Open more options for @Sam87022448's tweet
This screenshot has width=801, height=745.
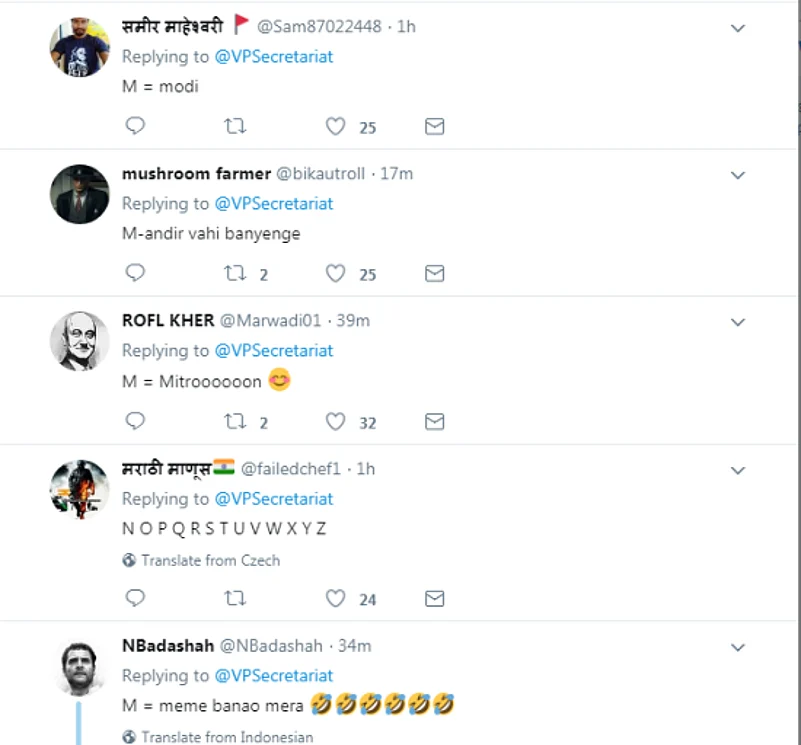[738, 28]
